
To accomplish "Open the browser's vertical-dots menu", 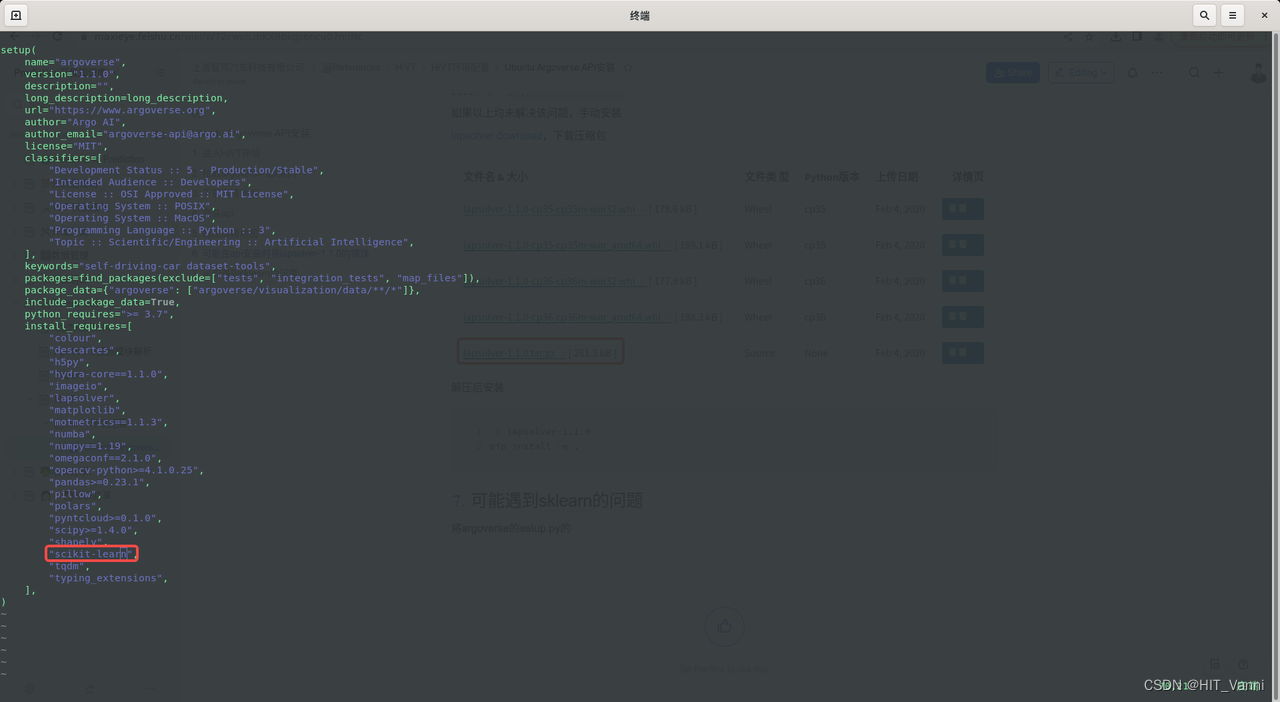I will point(1266,37).
